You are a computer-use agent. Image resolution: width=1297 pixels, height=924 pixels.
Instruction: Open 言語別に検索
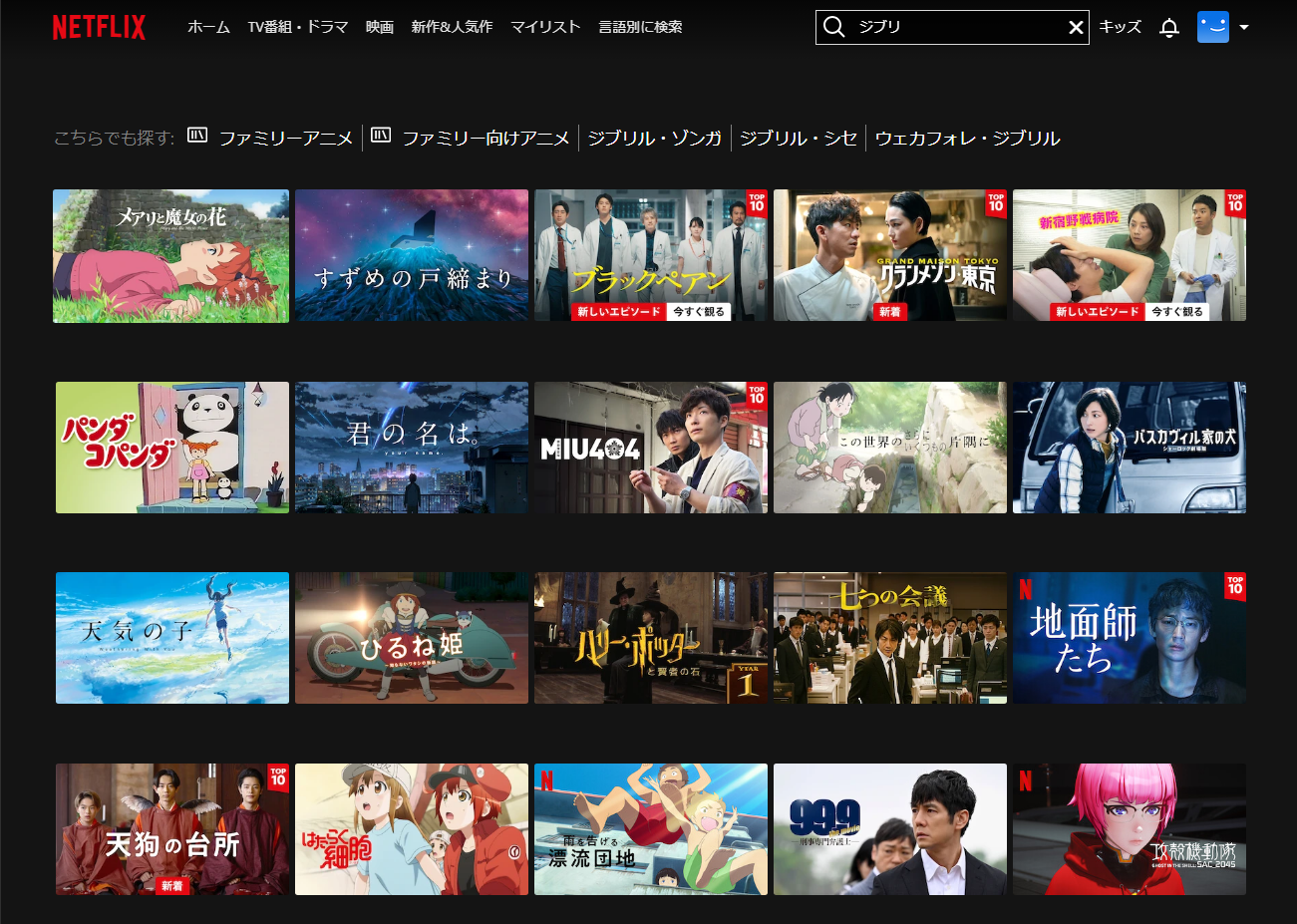(640, 27)
